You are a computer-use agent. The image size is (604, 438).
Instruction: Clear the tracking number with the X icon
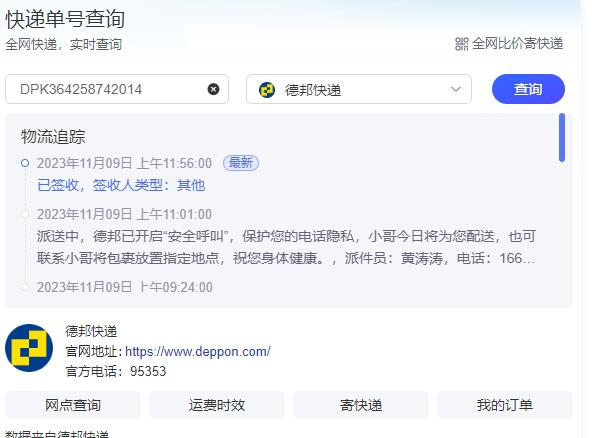point(213,89)
